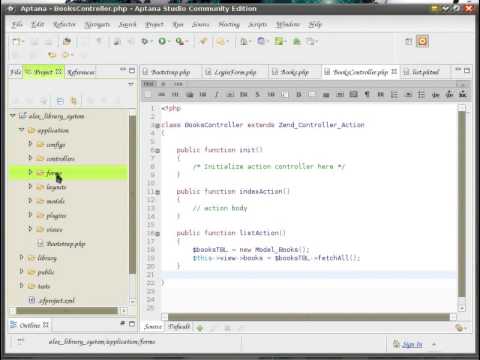Select the orange Aptana perspective icon
Screen dimensions: 480x360
click(x=422, y=41)
